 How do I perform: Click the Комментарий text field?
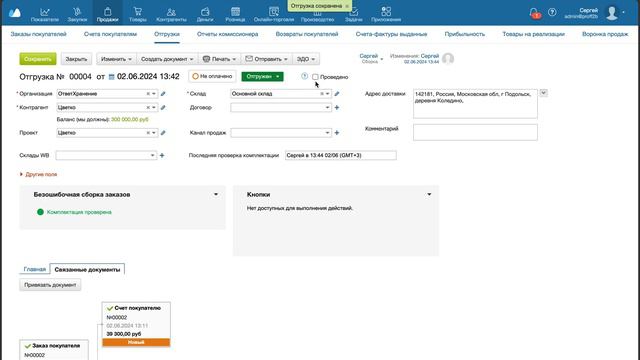475,133
